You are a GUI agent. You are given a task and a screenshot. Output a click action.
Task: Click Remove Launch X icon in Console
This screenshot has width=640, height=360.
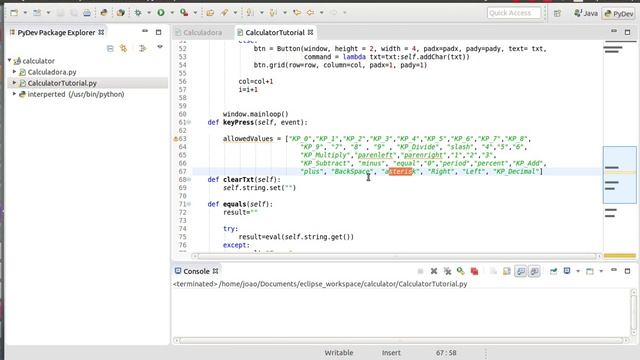434,271
